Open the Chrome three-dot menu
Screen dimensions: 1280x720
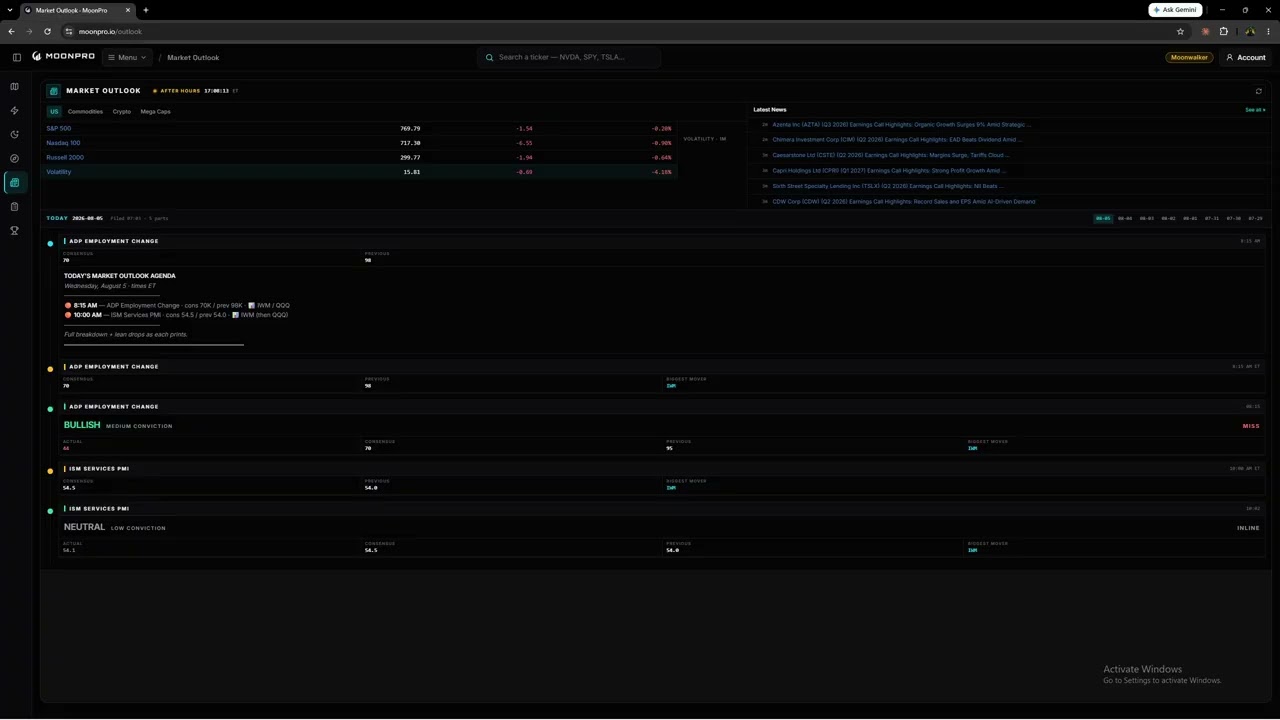pos(1268,31)
